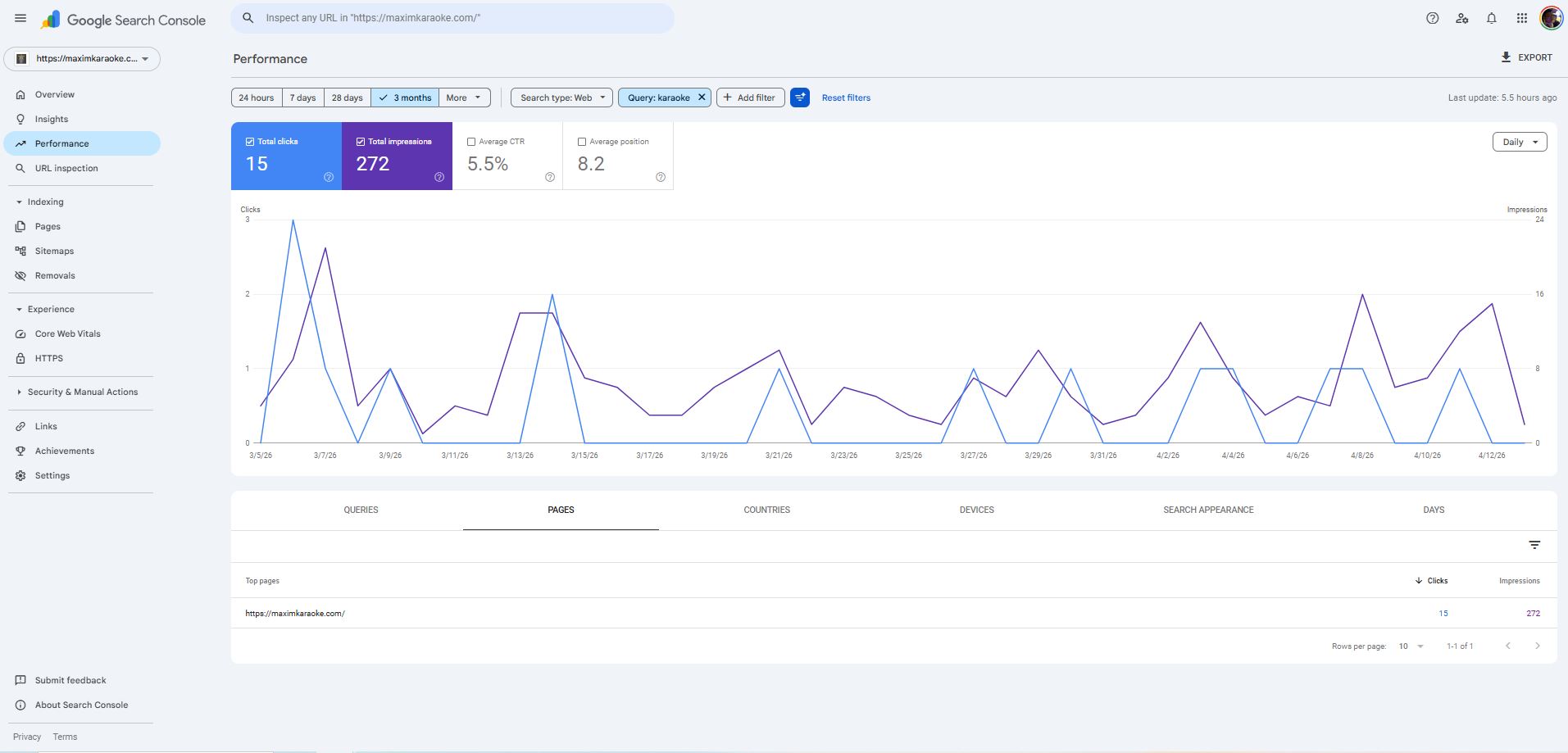Image resolution: width=1568 pixels, height=753 pixels.
Task: Open the notifications bell
Action: [x=1492, y=18]
